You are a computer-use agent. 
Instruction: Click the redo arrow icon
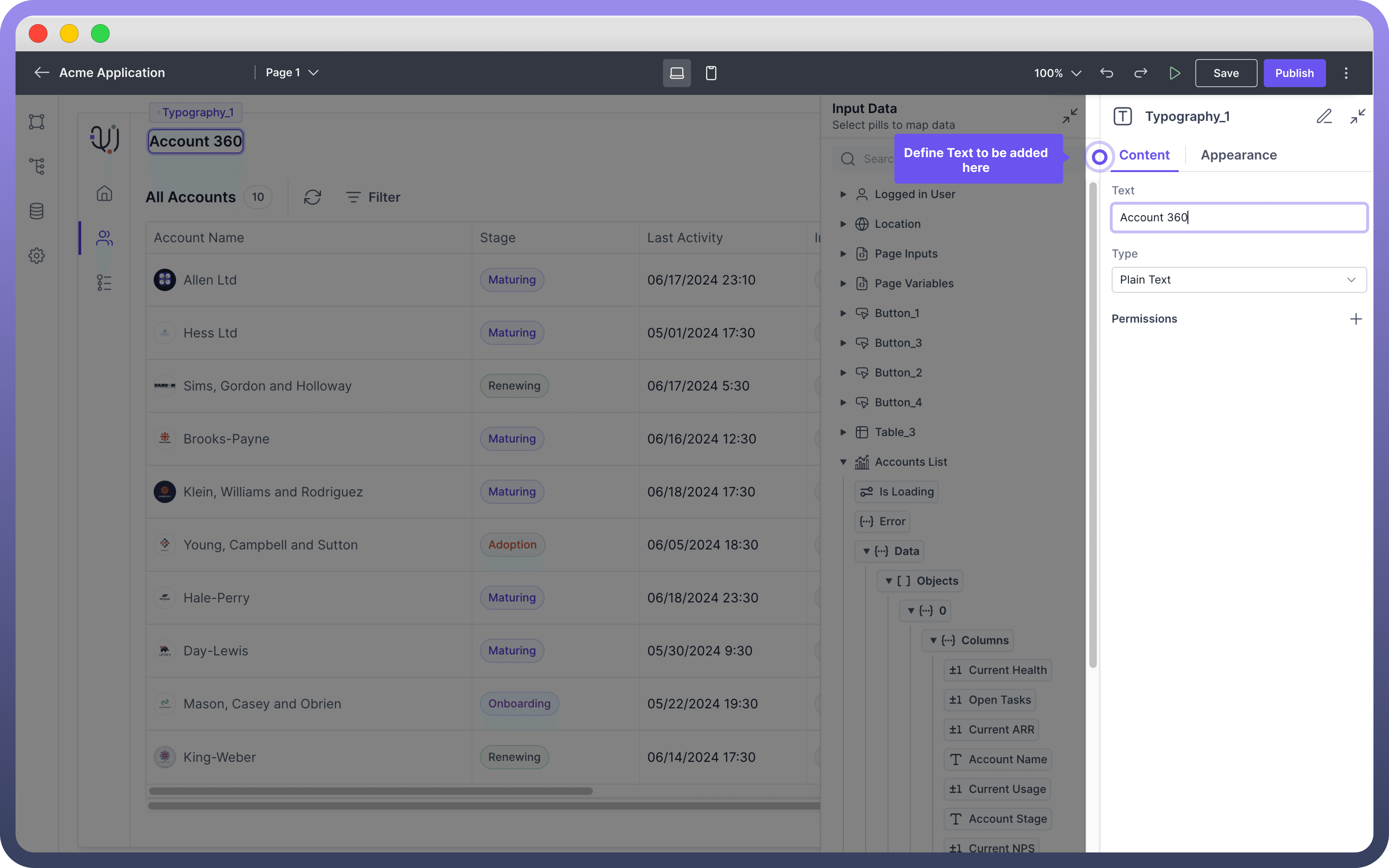tap(1141, 73)
